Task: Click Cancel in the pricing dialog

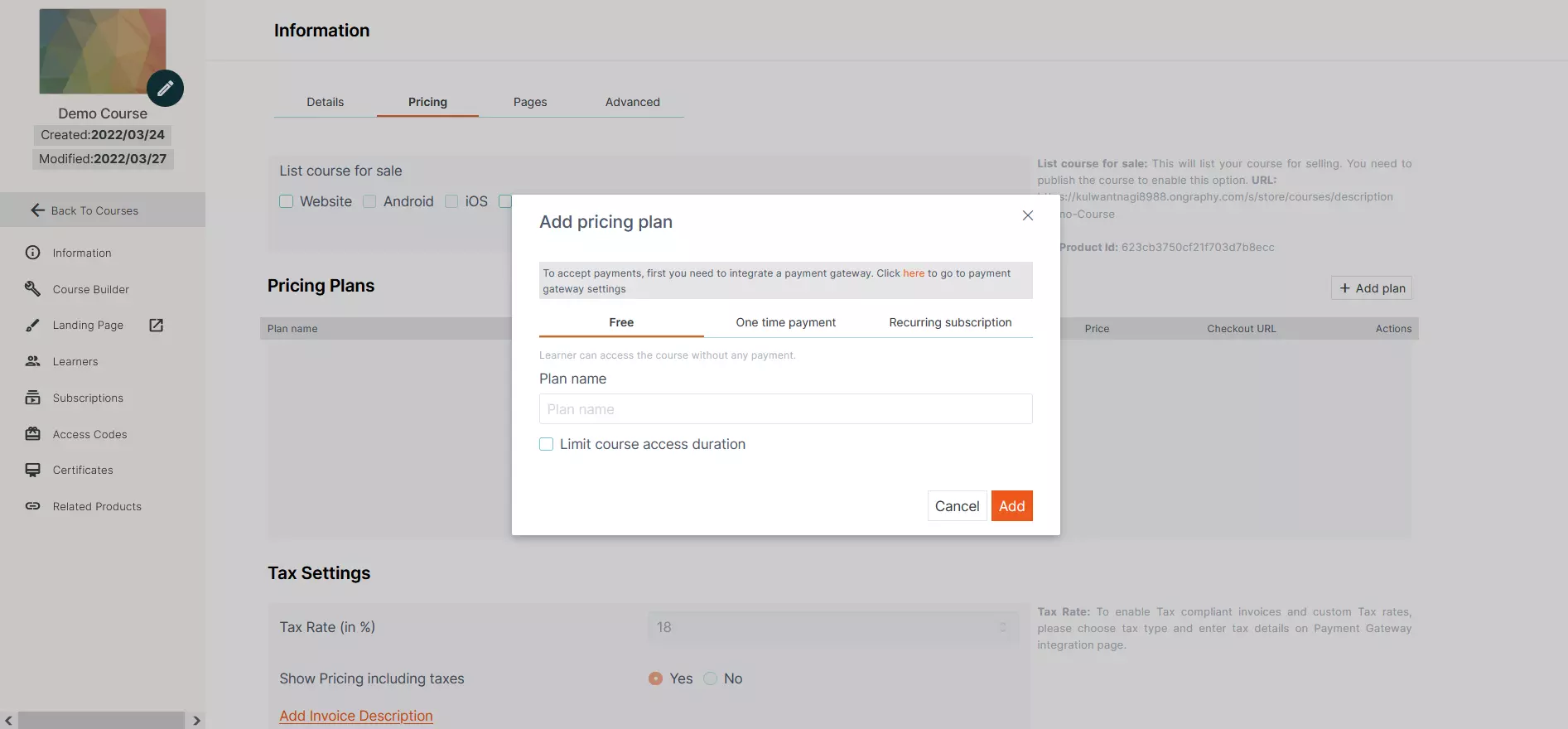Action: pos(957,506)
